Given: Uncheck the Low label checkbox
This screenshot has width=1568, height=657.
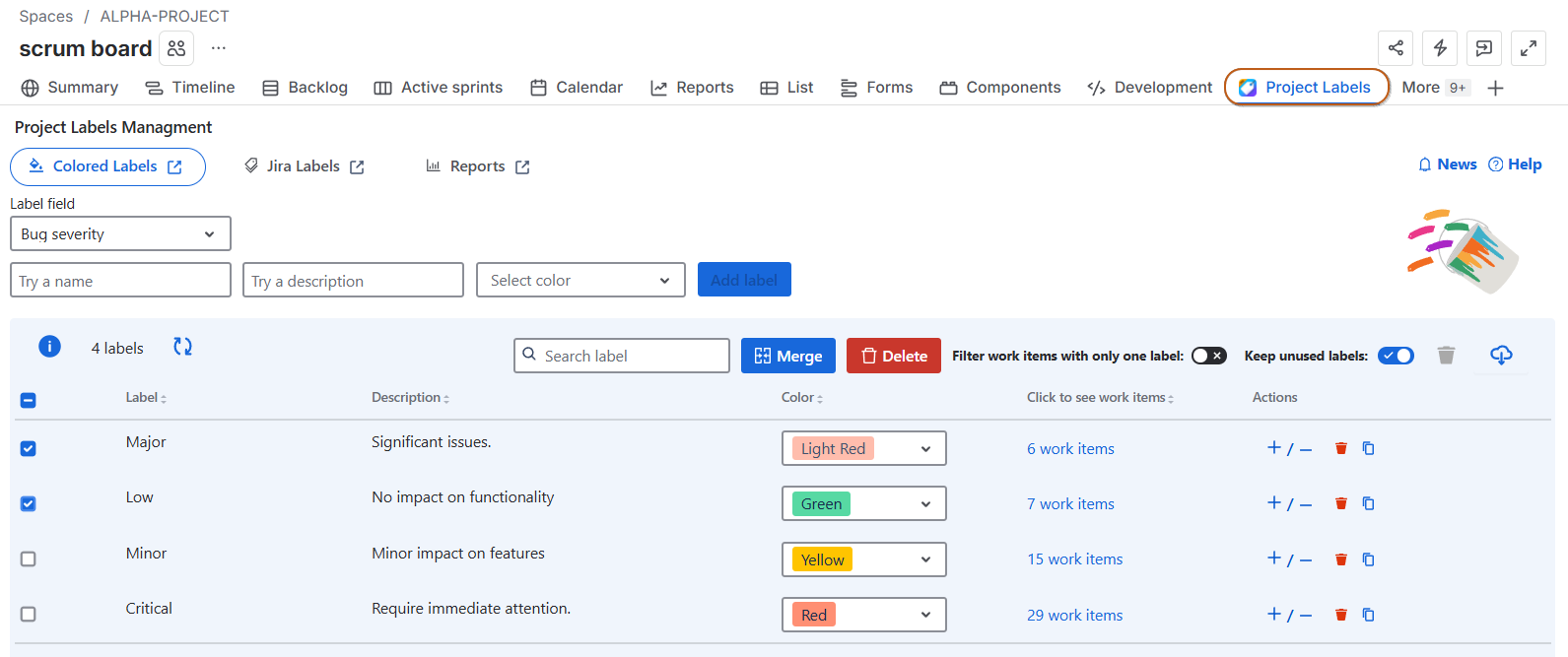Looking at the screenshot, I should [x=29, y=503].
